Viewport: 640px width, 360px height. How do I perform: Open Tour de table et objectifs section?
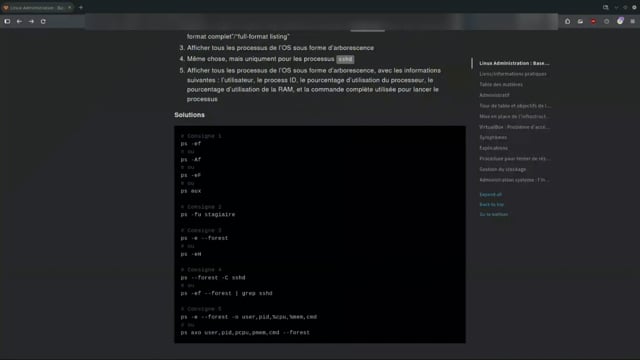515,106
